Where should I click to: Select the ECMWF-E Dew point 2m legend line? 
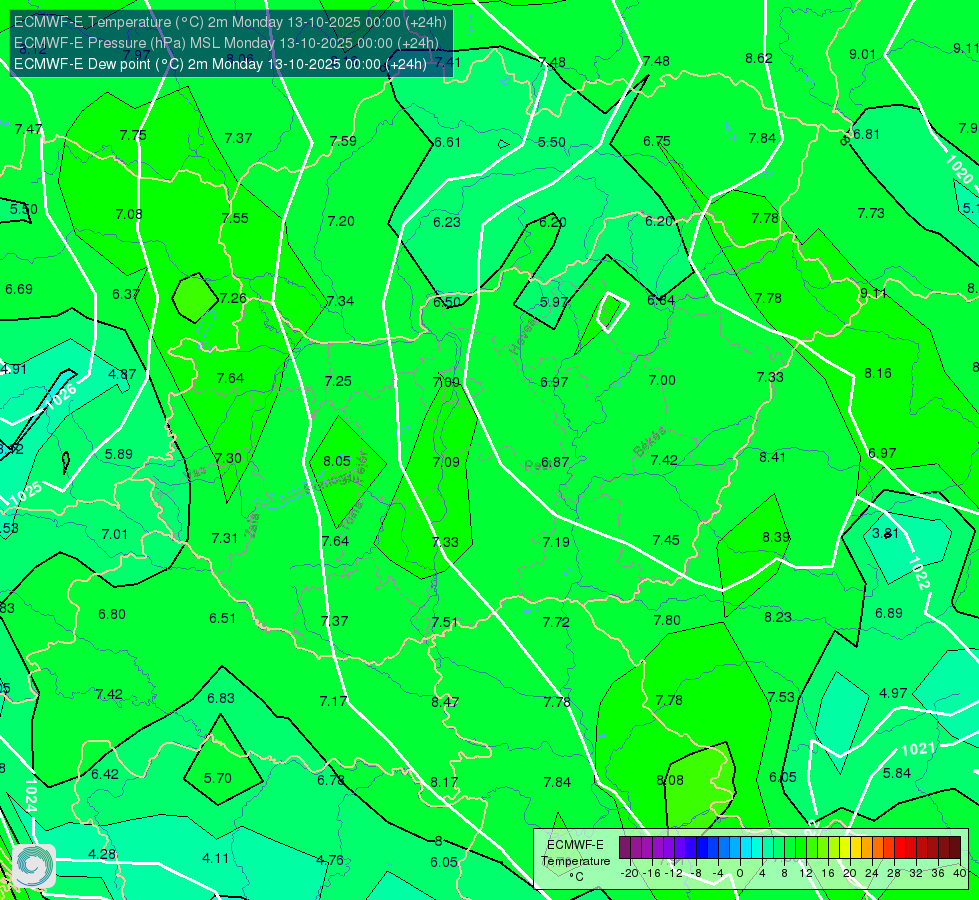[x=220, y=64]
